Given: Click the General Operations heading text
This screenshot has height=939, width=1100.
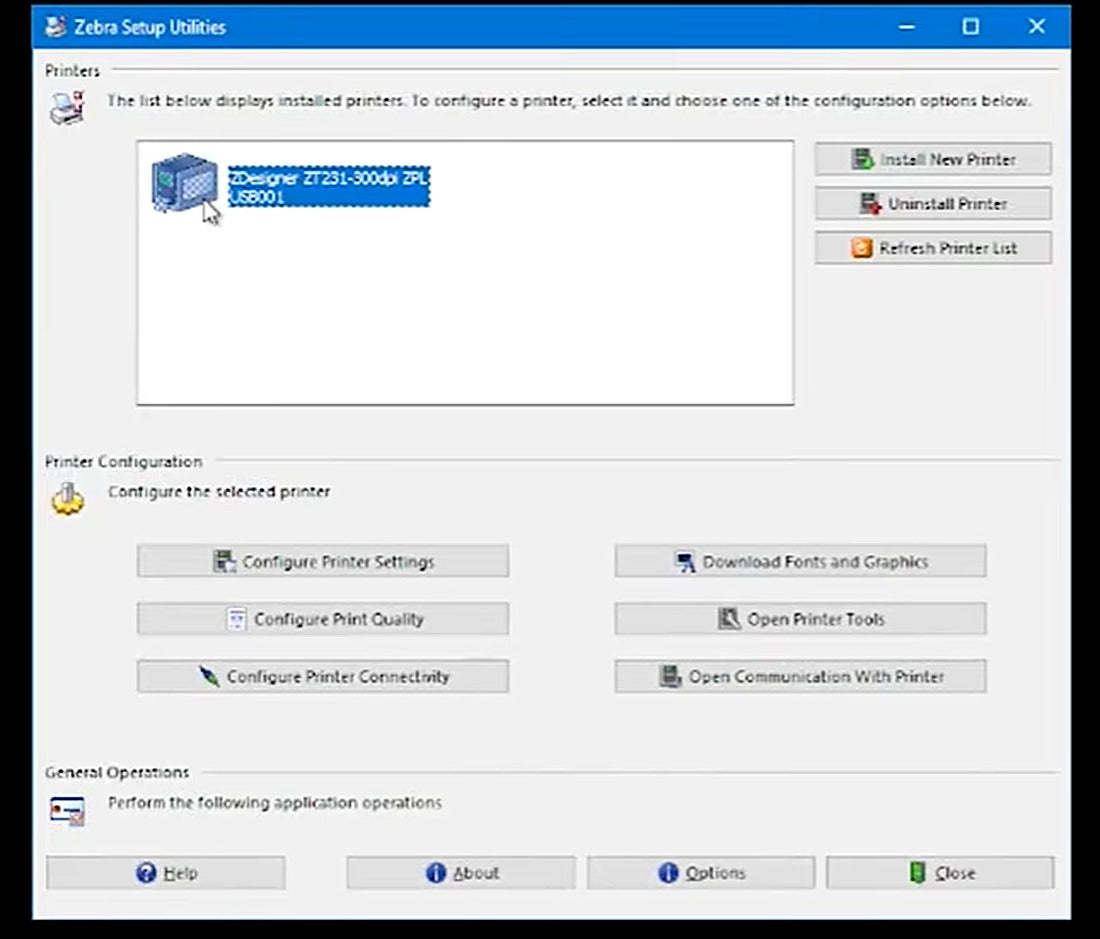Looking at the screenshot, I should [x=117, y=772].
